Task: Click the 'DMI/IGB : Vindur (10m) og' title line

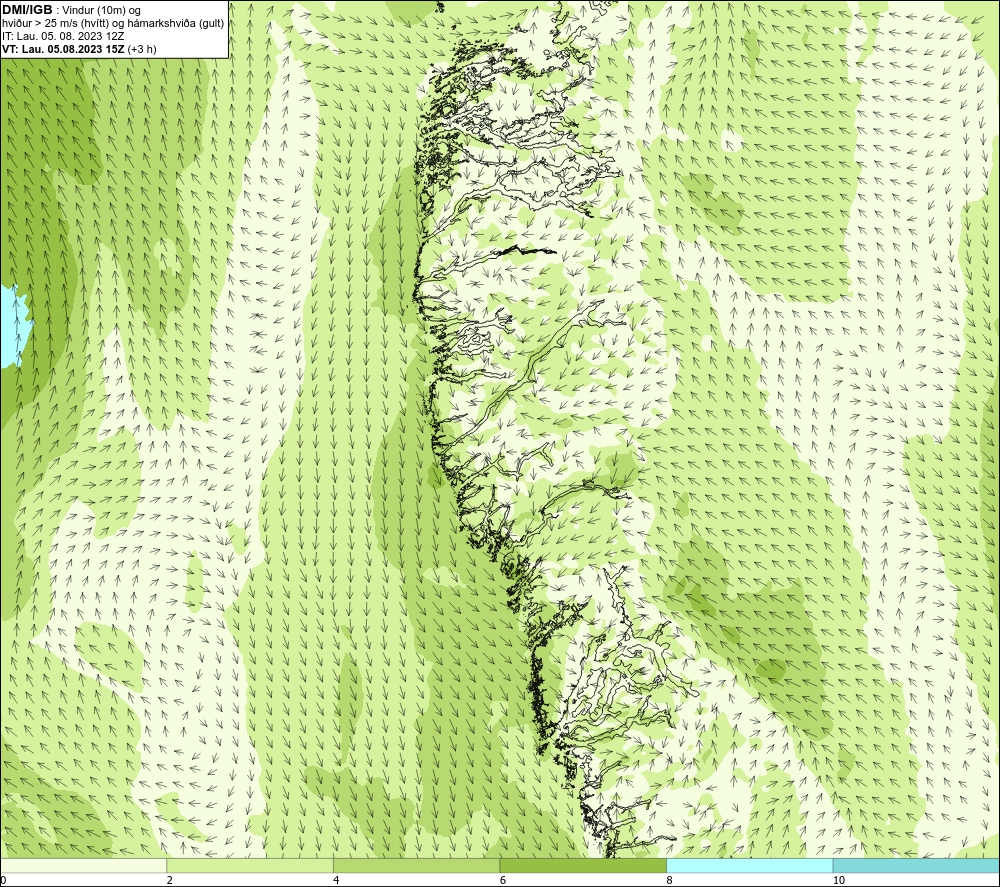Action: pos(71,10)
